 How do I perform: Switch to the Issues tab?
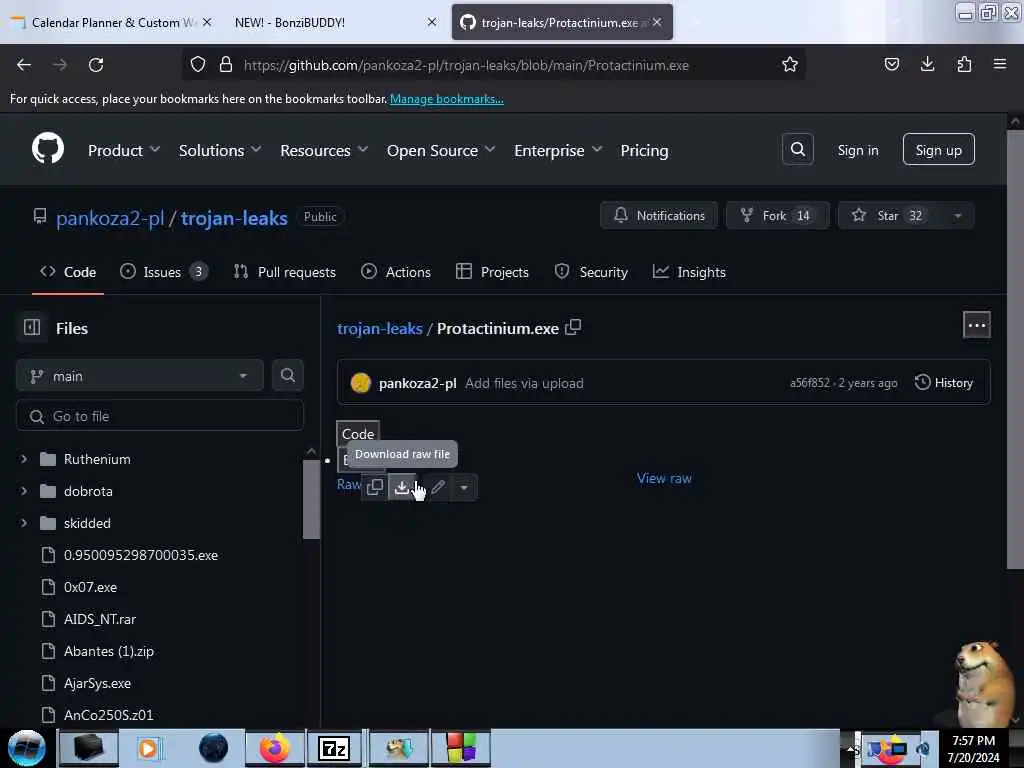[164, 272]
